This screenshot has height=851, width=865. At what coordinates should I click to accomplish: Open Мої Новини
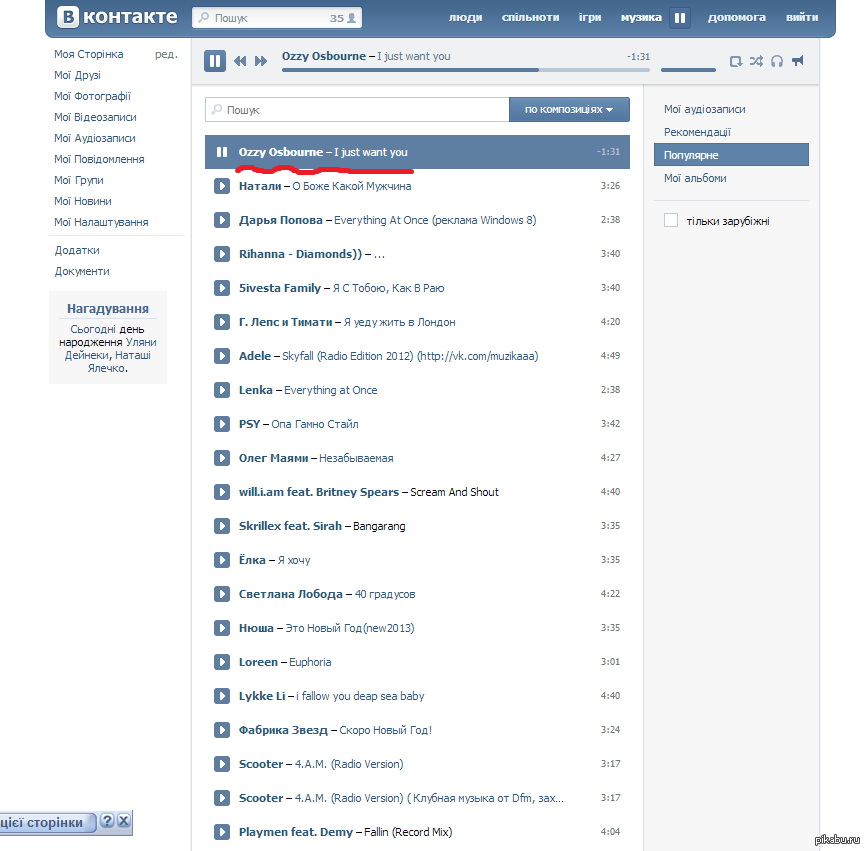pos(83,201)
